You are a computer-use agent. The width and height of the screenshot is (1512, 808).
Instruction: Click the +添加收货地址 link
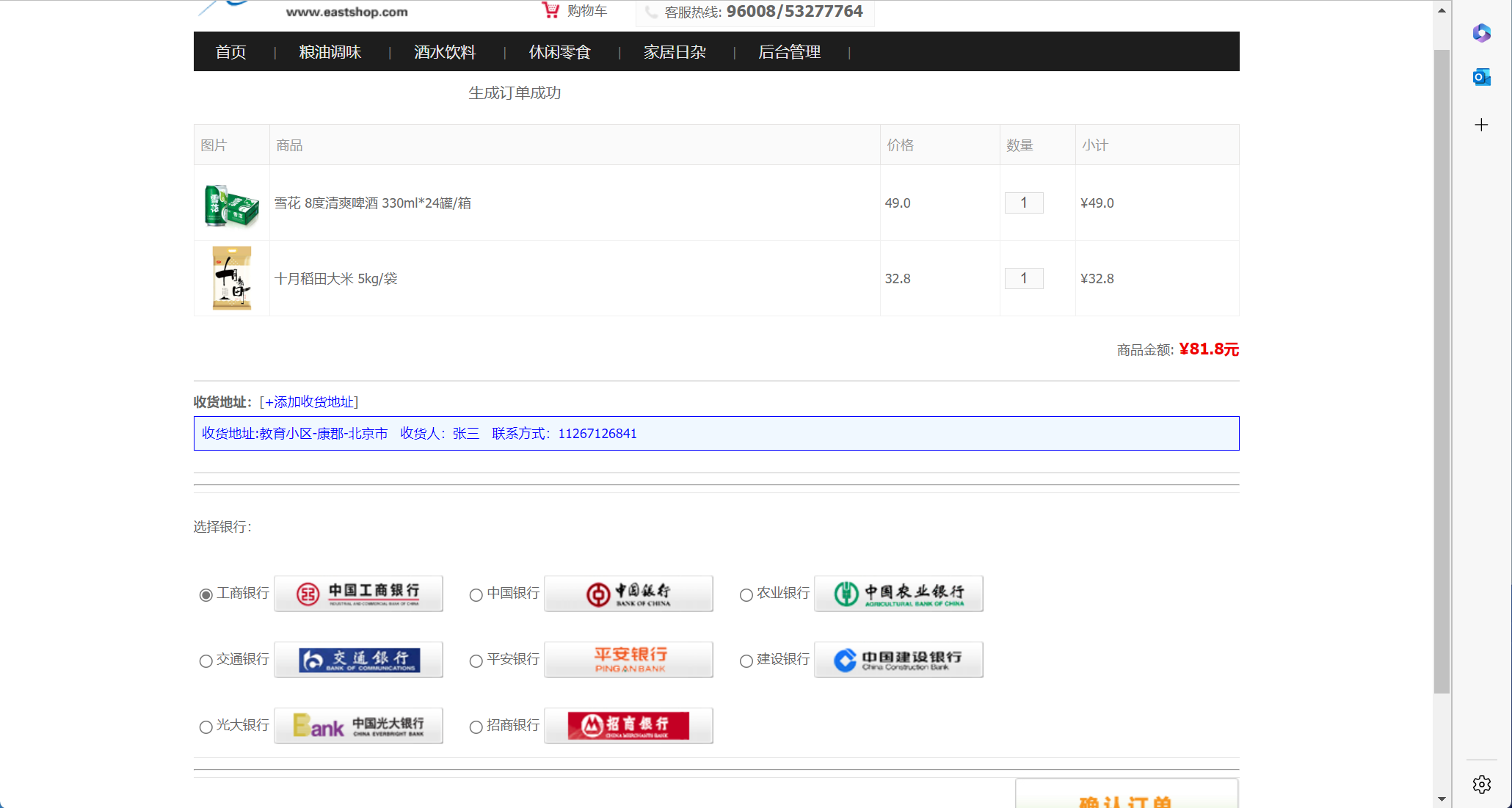(309, 402)
